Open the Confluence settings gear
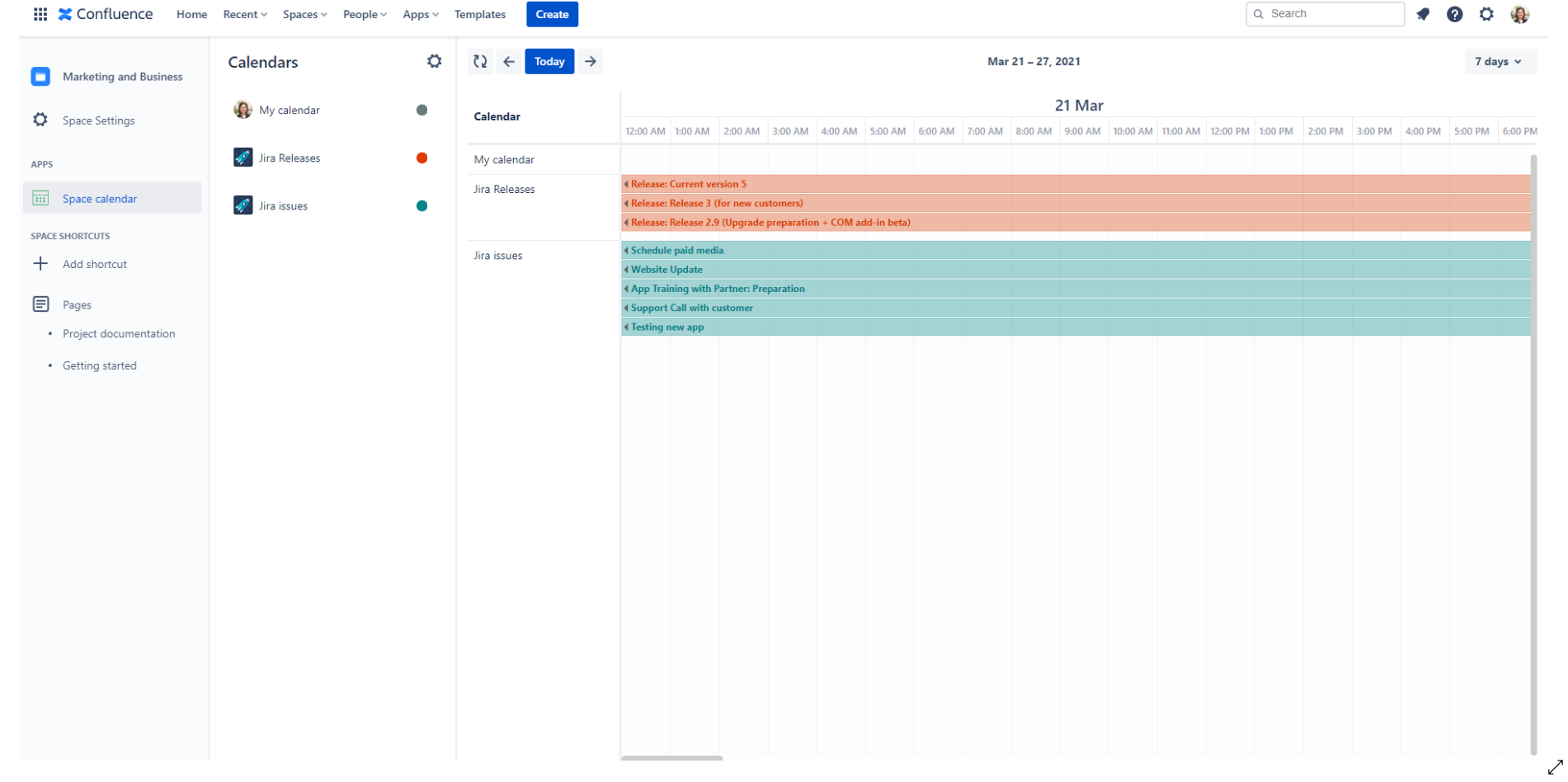The width and height of the screenshot is (1568, 782). [x=1486, y=14]
